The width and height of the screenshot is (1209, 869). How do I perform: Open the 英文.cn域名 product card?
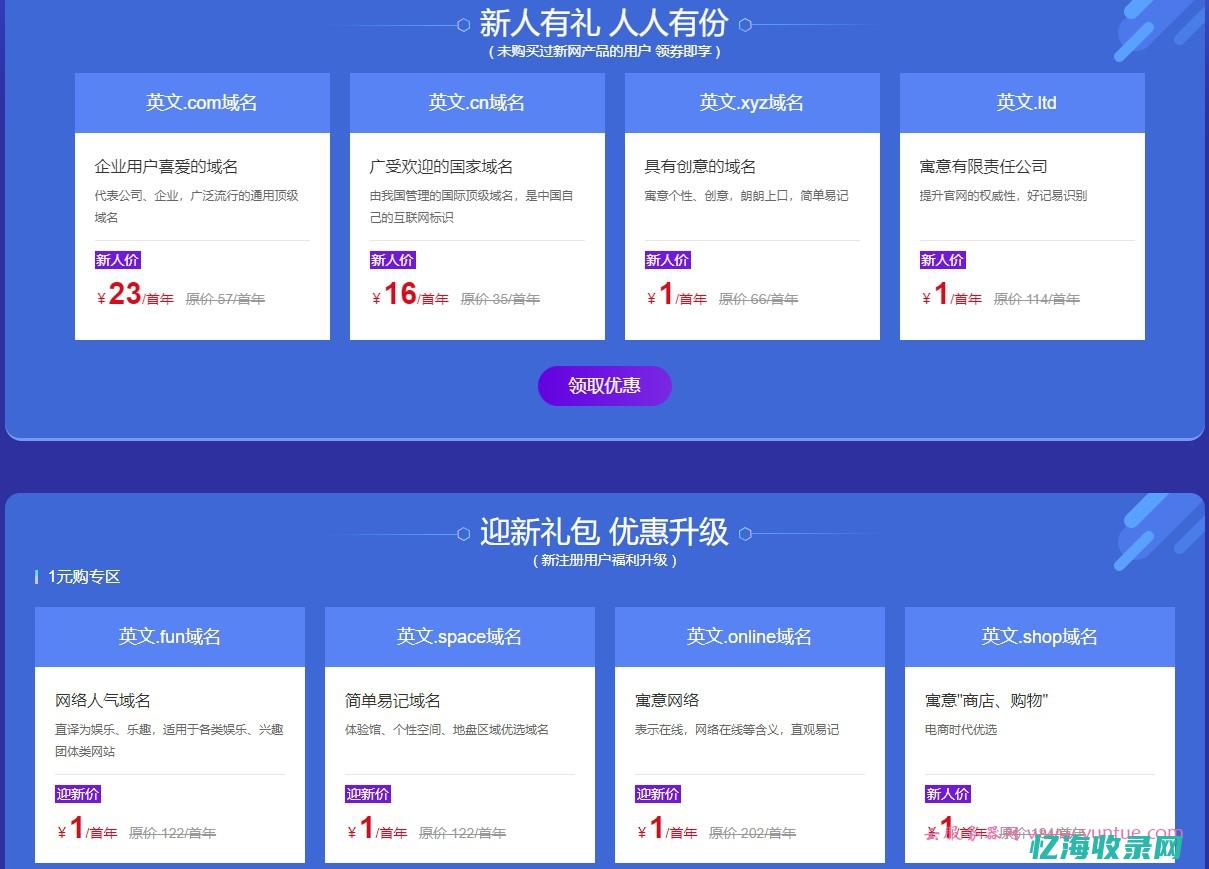477,102
